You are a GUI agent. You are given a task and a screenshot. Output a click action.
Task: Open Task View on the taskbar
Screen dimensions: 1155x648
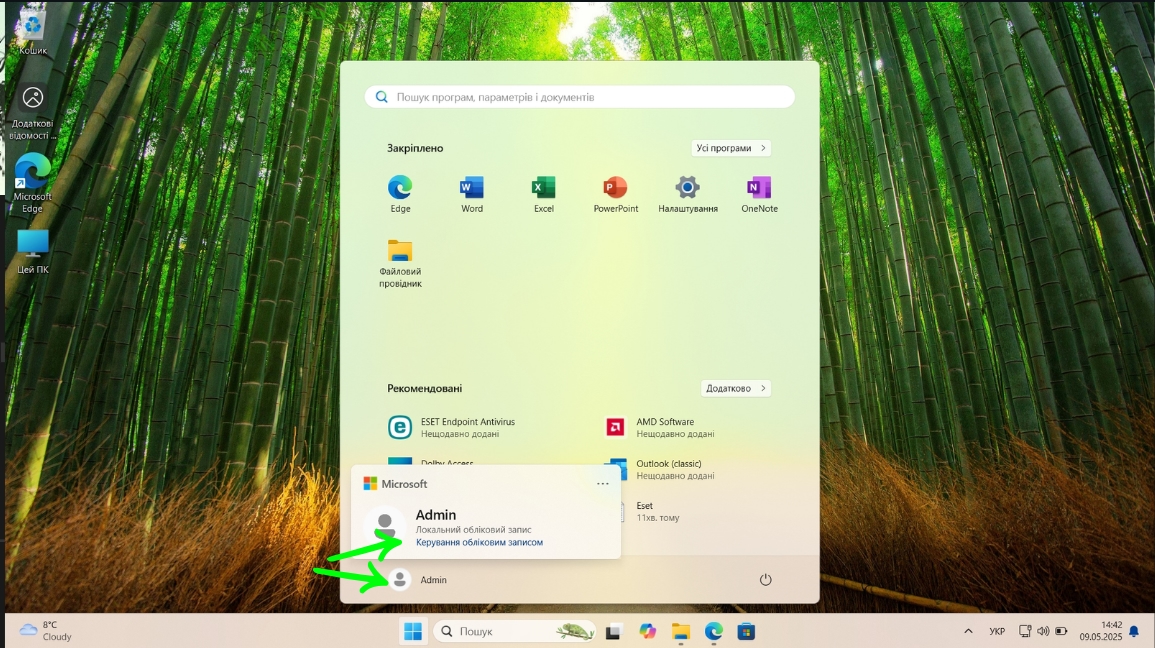(x=614, y=631)
